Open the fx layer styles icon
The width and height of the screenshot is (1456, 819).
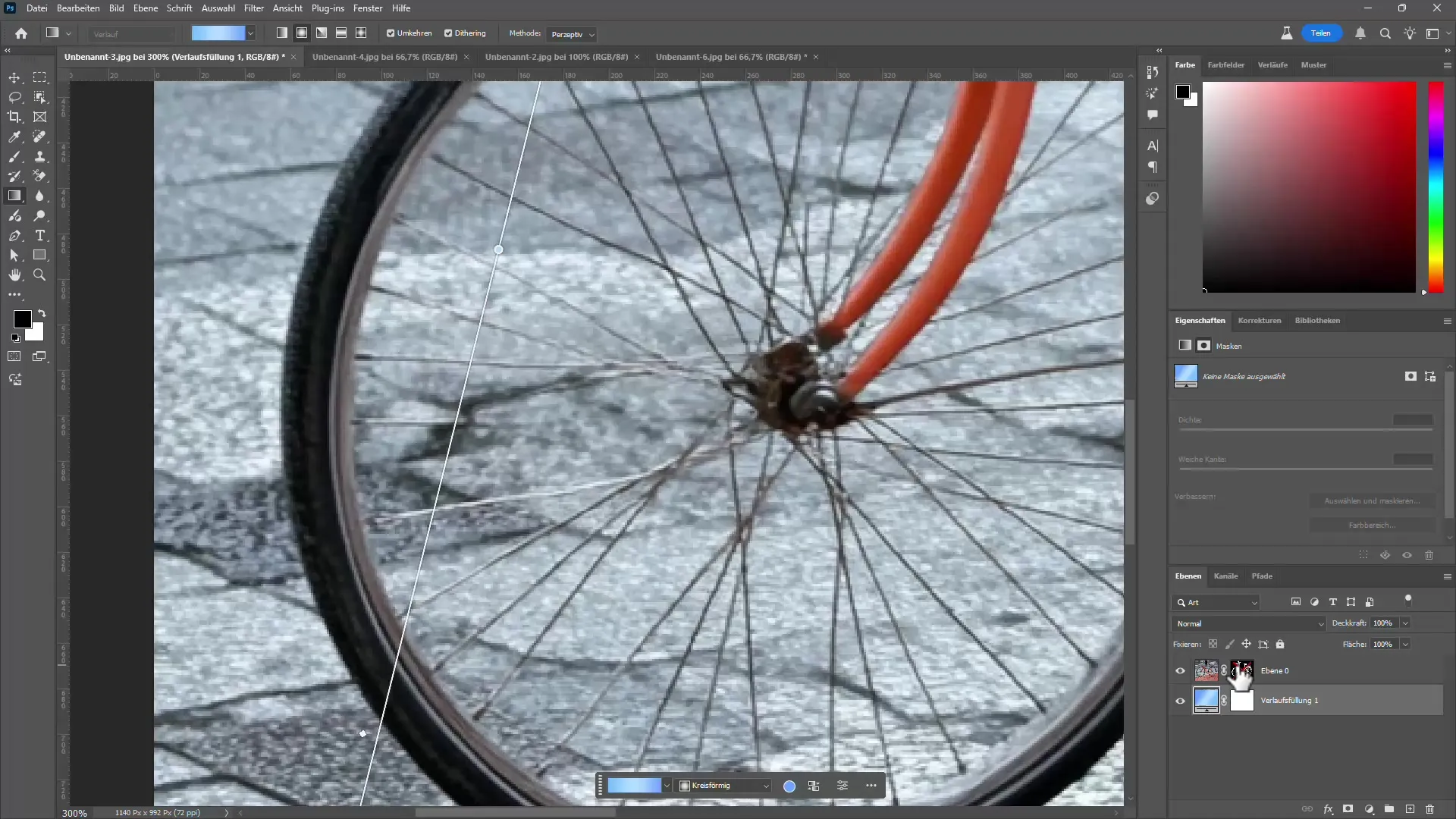[x=1328, y=809]
